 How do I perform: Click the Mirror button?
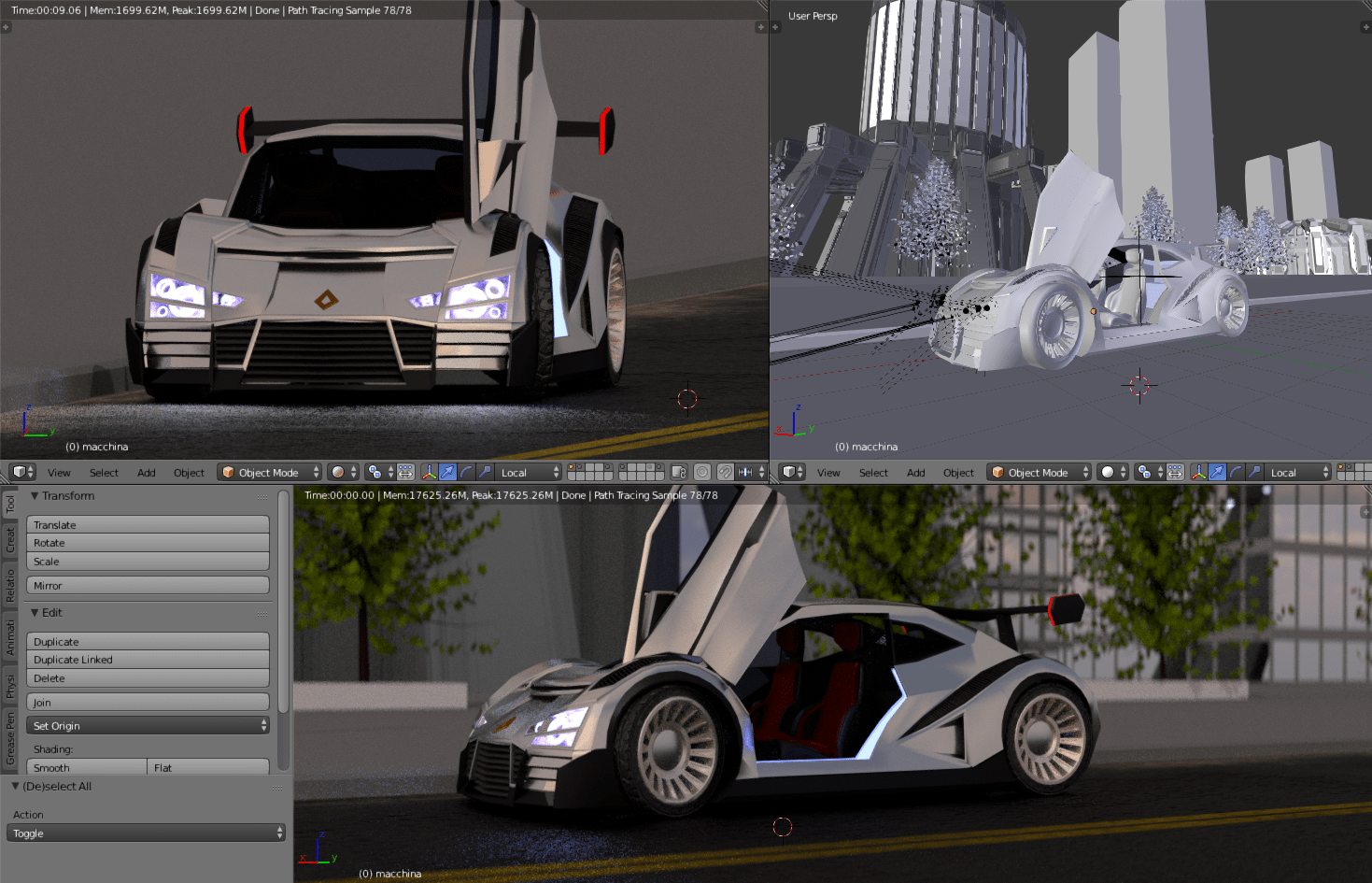coord(148,586)
